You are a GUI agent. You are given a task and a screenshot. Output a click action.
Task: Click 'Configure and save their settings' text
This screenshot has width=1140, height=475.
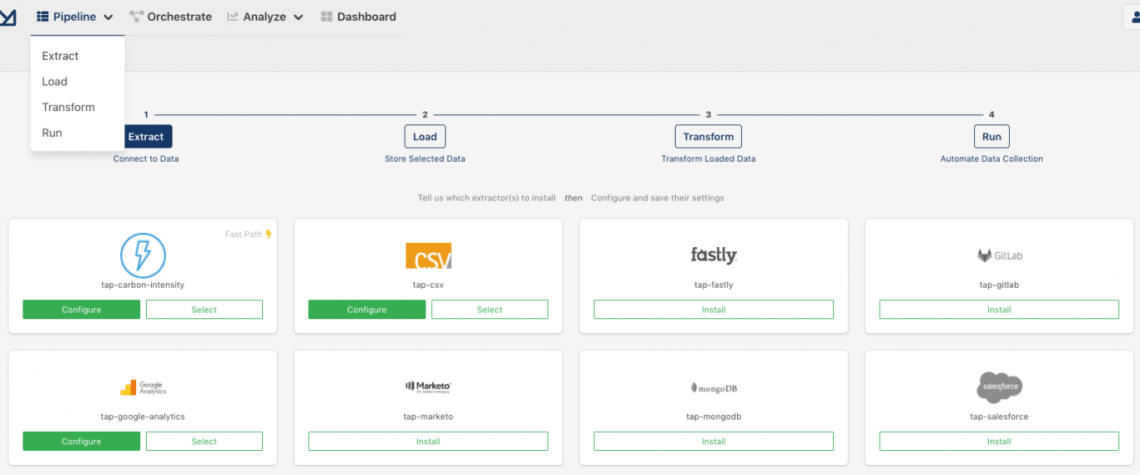[x=657, y=198]
